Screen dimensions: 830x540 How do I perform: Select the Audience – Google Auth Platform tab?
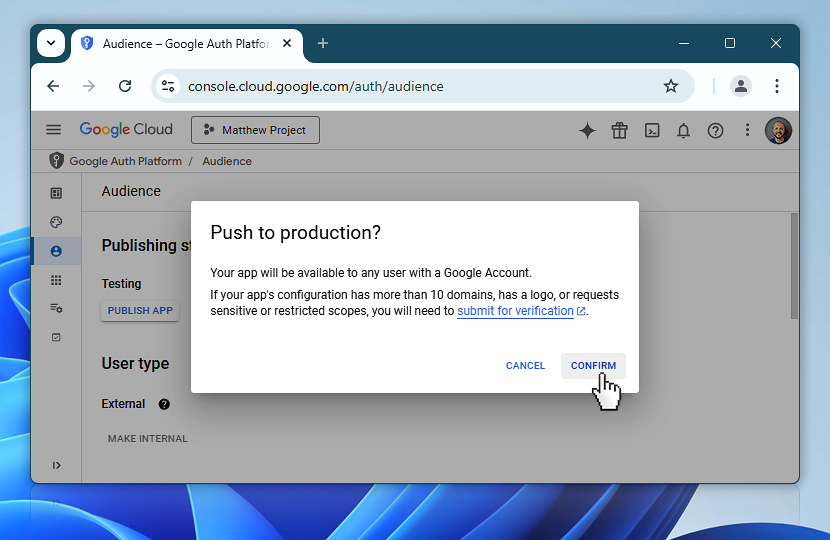point(186,44)
